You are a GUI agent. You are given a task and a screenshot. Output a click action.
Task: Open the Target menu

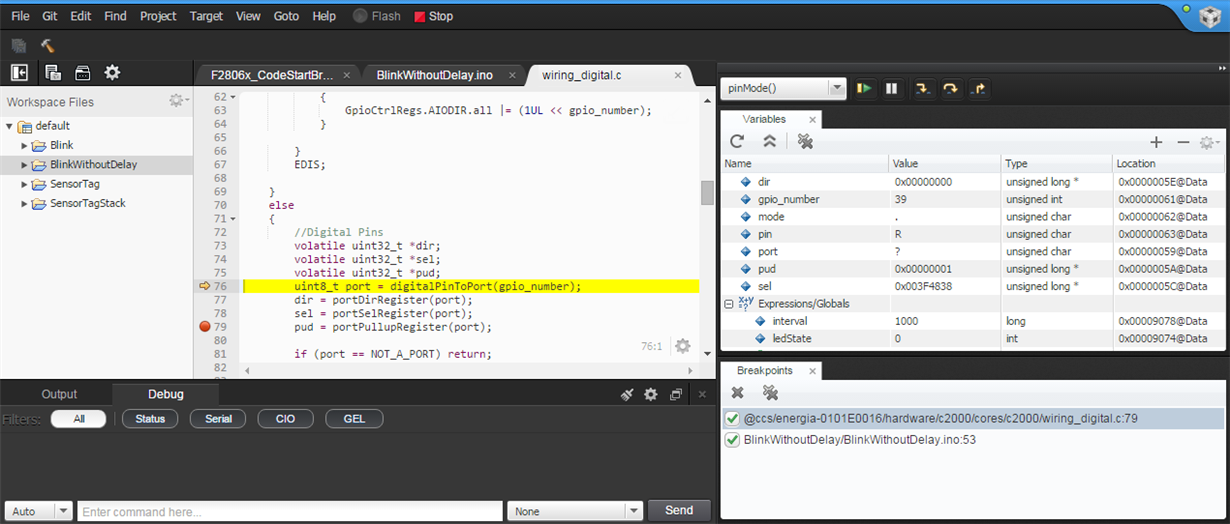pos(206,16)
